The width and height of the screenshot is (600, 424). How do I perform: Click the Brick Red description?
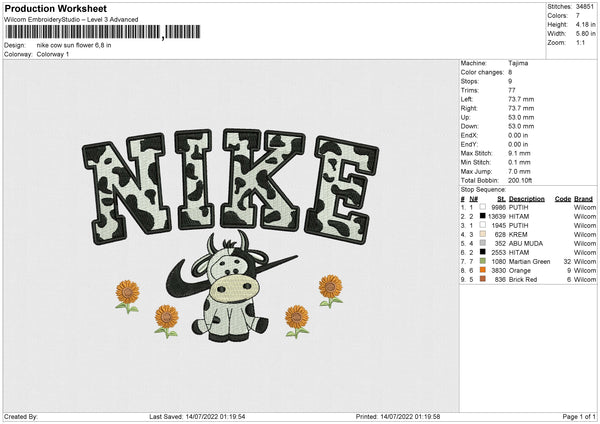[x=523, y=280]
